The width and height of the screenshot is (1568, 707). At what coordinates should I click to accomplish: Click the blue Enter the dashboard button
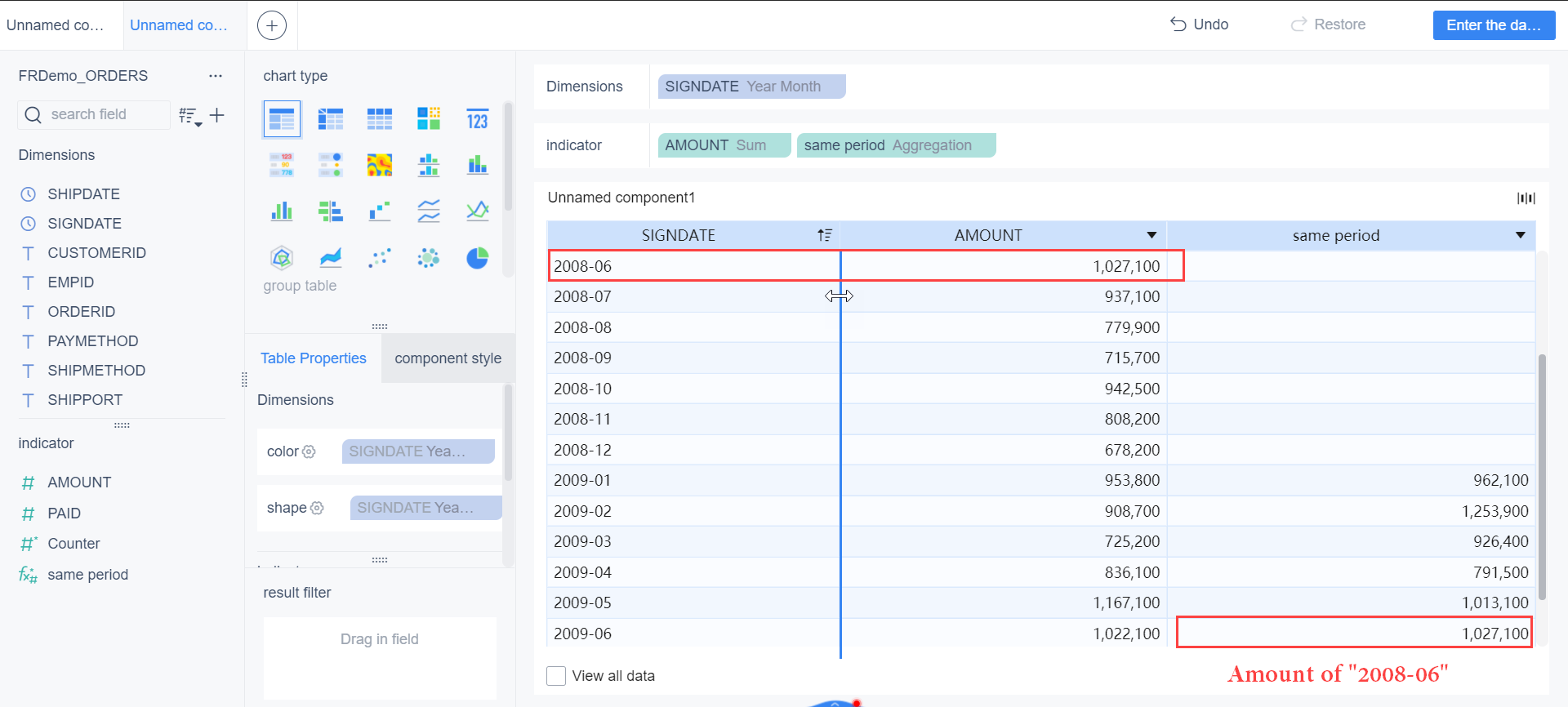coord(1493,24)
